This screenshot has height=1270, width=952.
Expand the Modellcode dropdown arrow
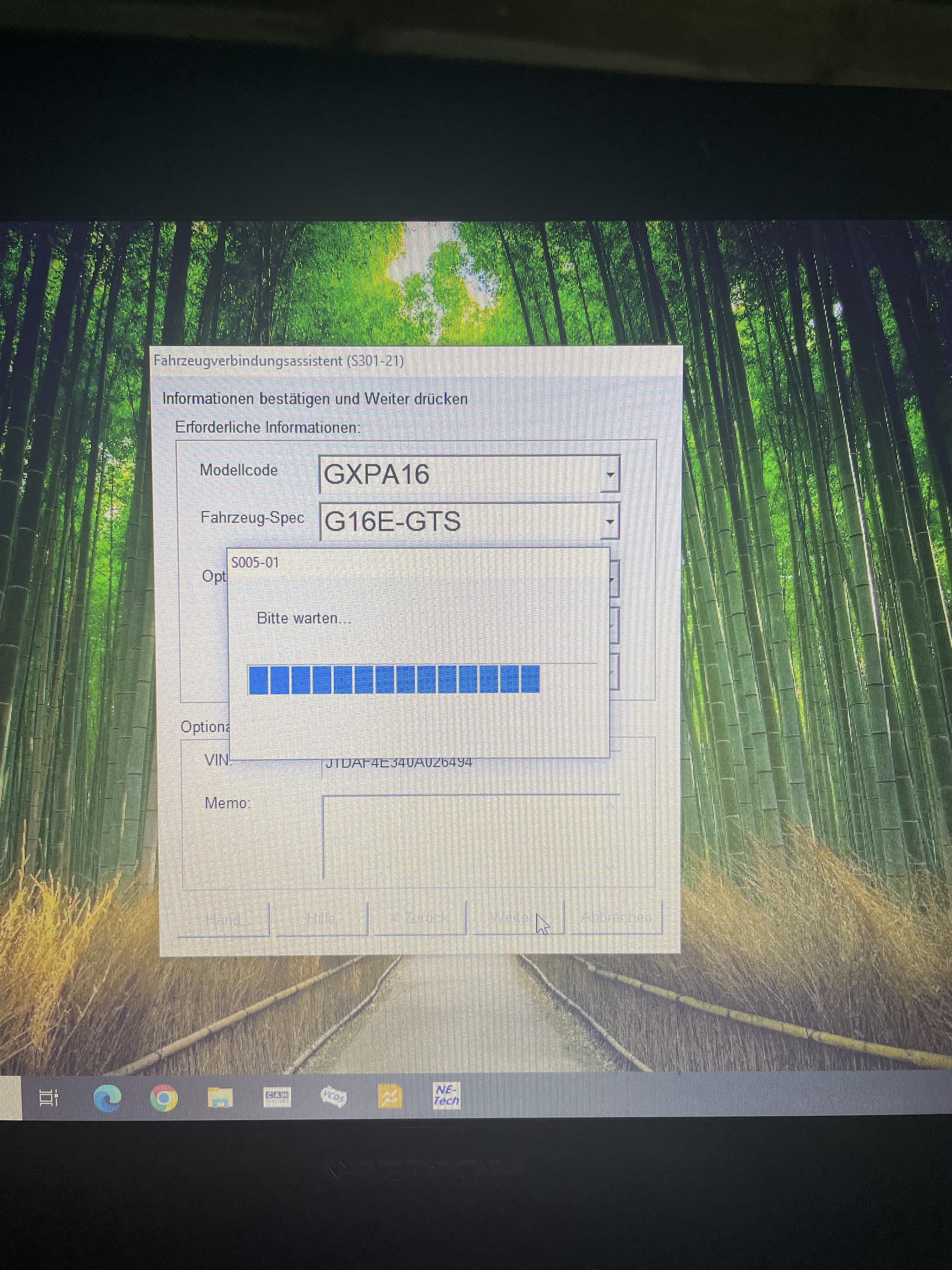point(610,474)
